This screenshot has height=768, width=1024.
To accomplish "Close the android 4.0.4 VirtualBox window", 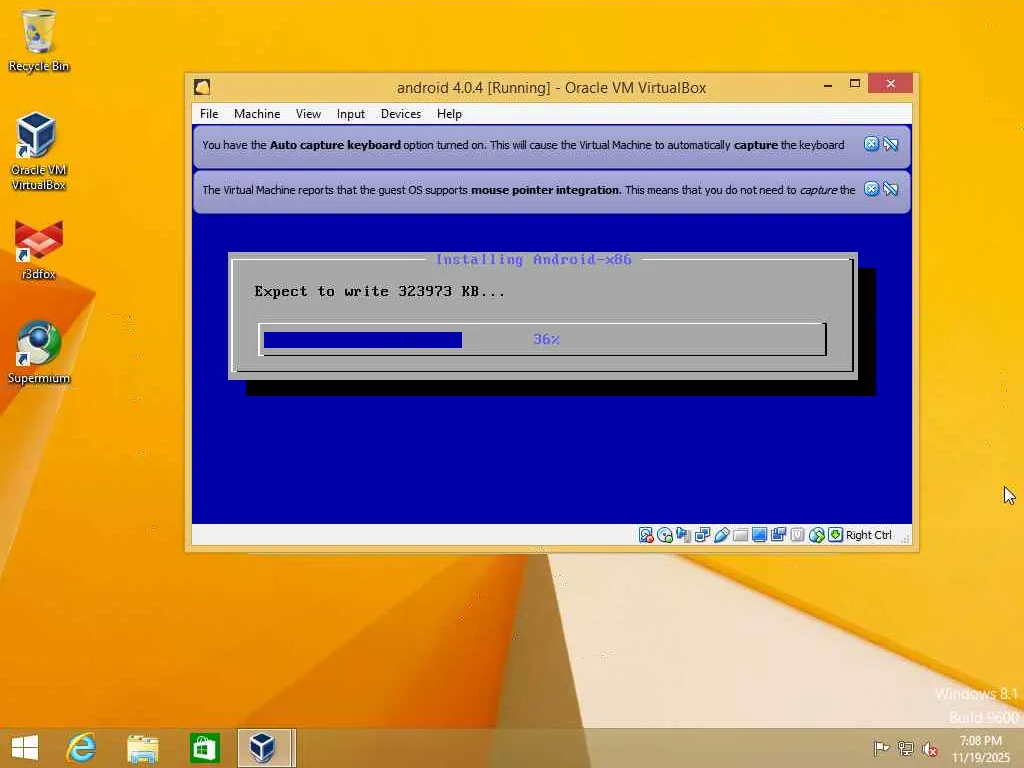I will (x=891, y=84).
